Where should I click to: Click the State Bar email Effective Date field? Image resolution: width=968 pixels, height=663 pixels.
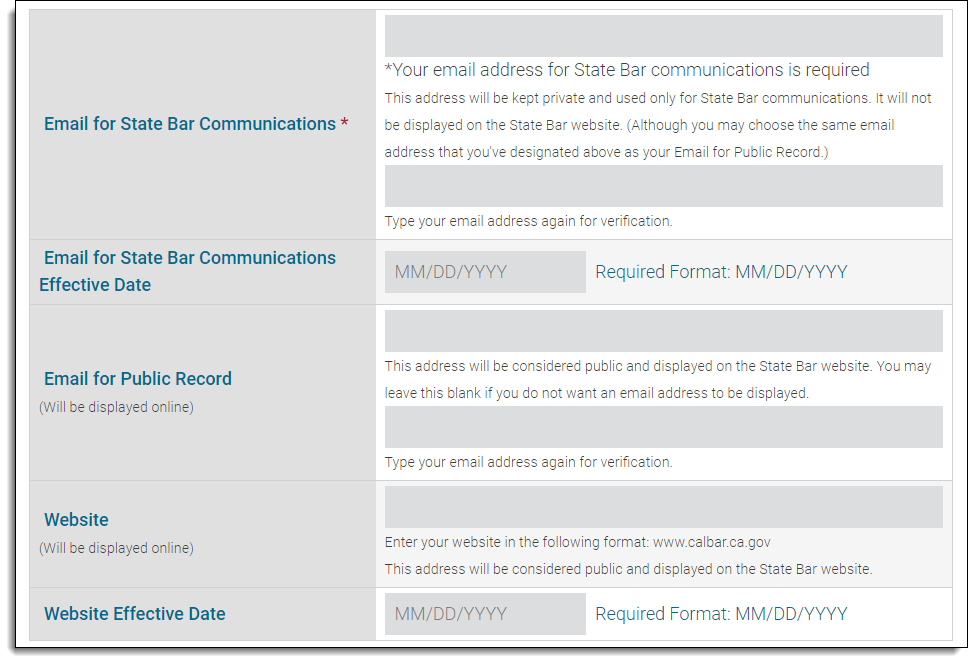point(484,271)
